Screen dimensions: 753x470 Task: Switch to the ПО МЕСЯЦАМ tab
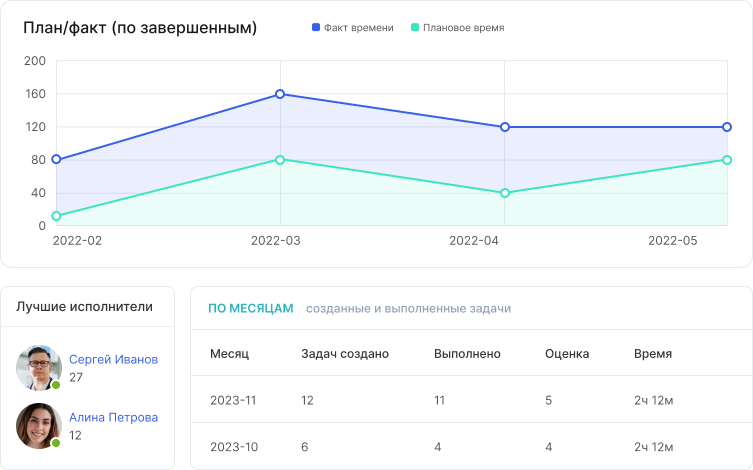click(250, 309)
